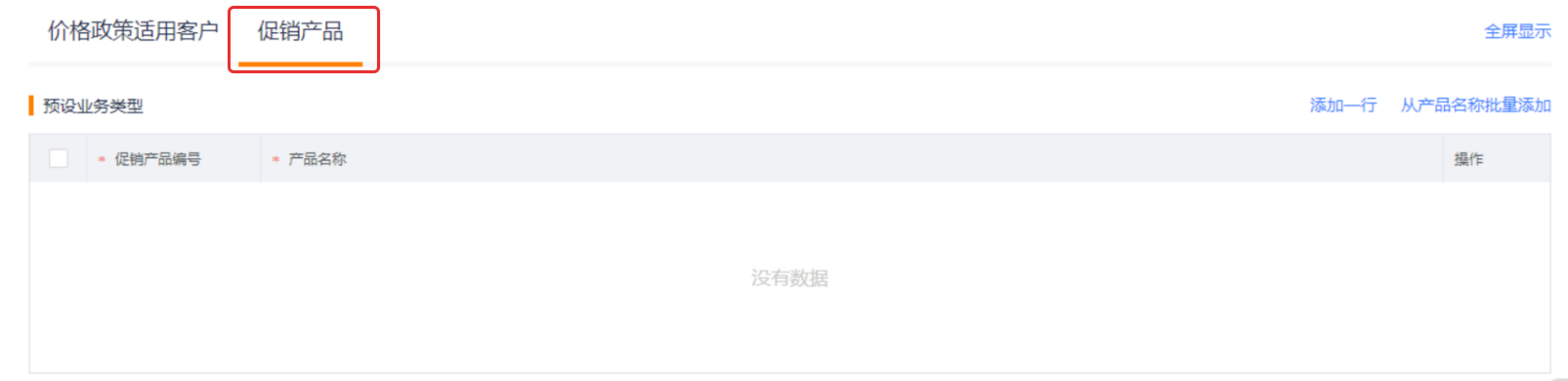
Task: Tick the select-all checkbox in table header
Action: 58,159
